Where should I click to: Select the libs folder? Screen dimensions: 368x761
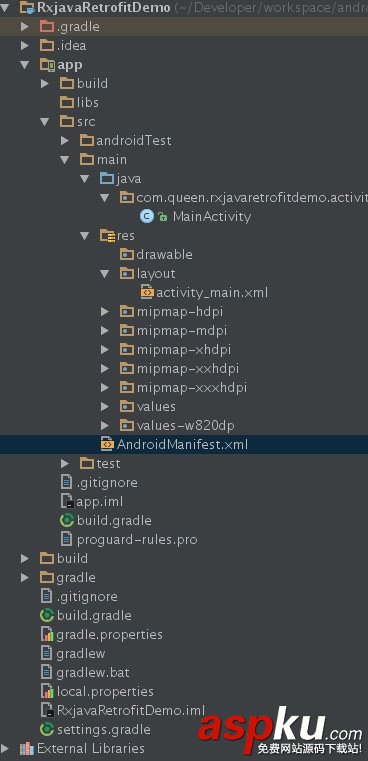point(87,102)
